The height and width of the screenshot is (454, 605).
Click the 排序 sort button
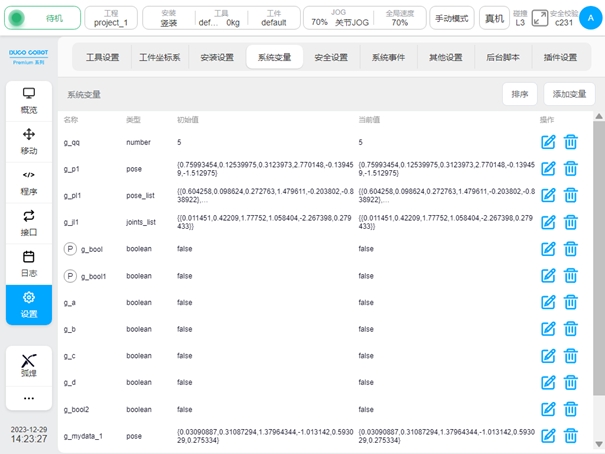(x=519, y=94)
